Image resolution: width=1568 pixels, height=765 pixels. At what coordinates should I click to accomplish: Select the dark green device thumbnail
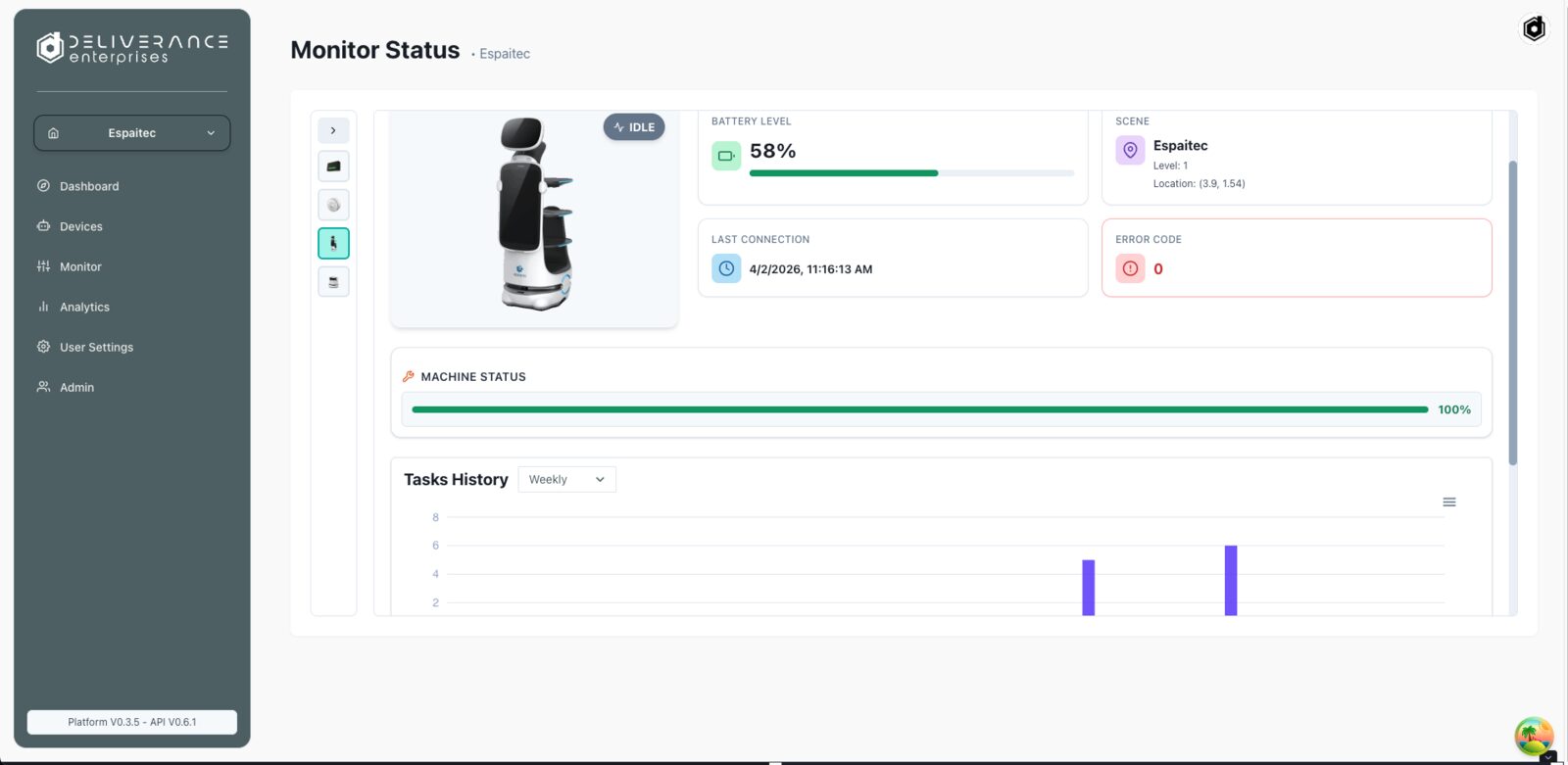click(x=333, y=167)
